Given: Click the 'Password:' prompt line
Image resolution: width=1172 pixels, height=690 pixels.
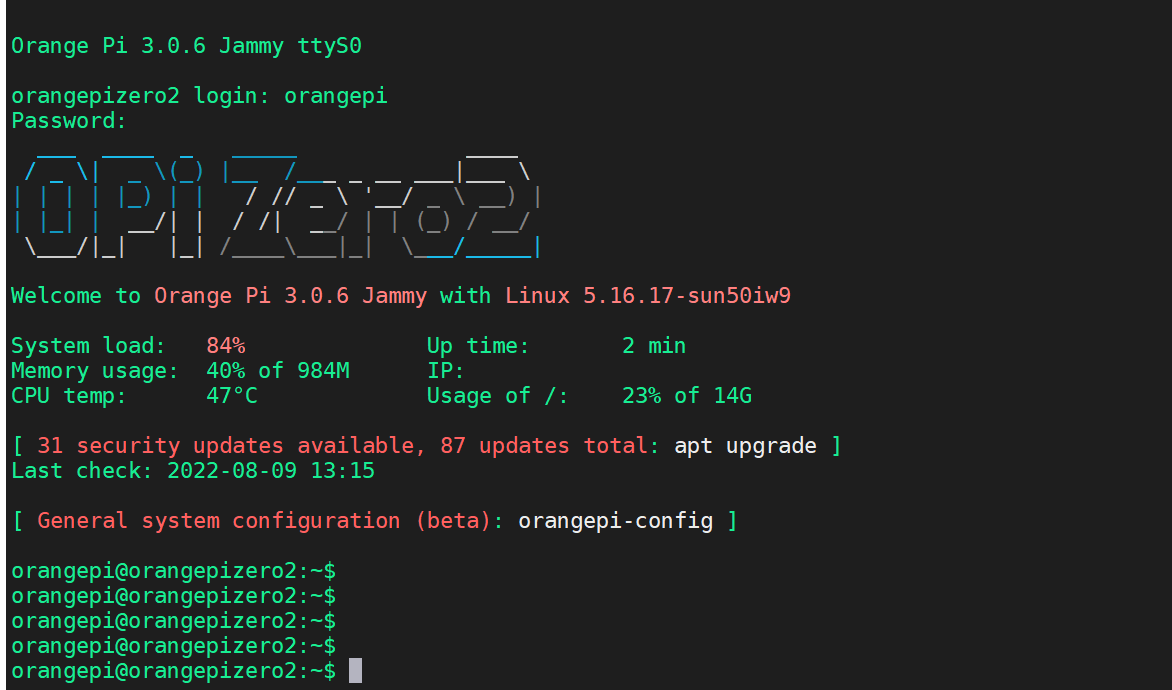Looking at the screenshot, I should [x=69, y=121].
